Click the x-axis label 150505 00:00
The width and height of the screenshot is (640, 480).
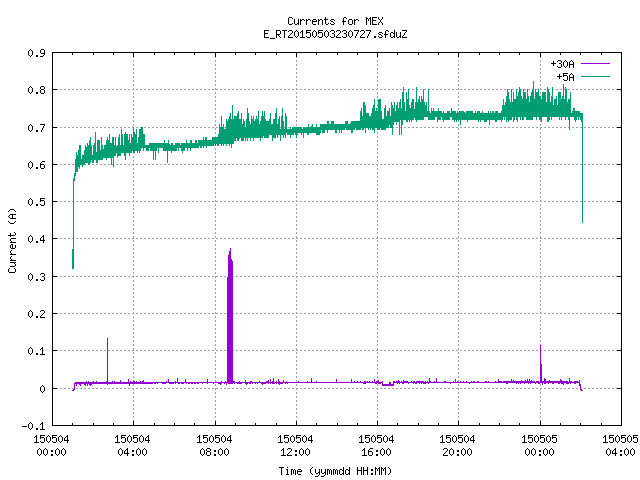pos(539,446)
